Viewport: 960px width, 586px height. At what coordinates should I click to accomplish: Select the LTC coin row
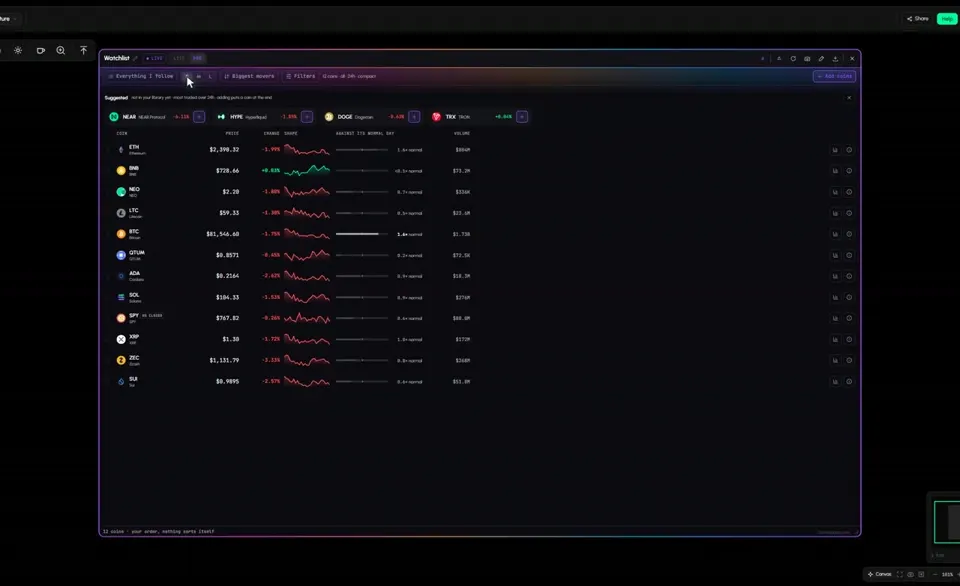481,213
